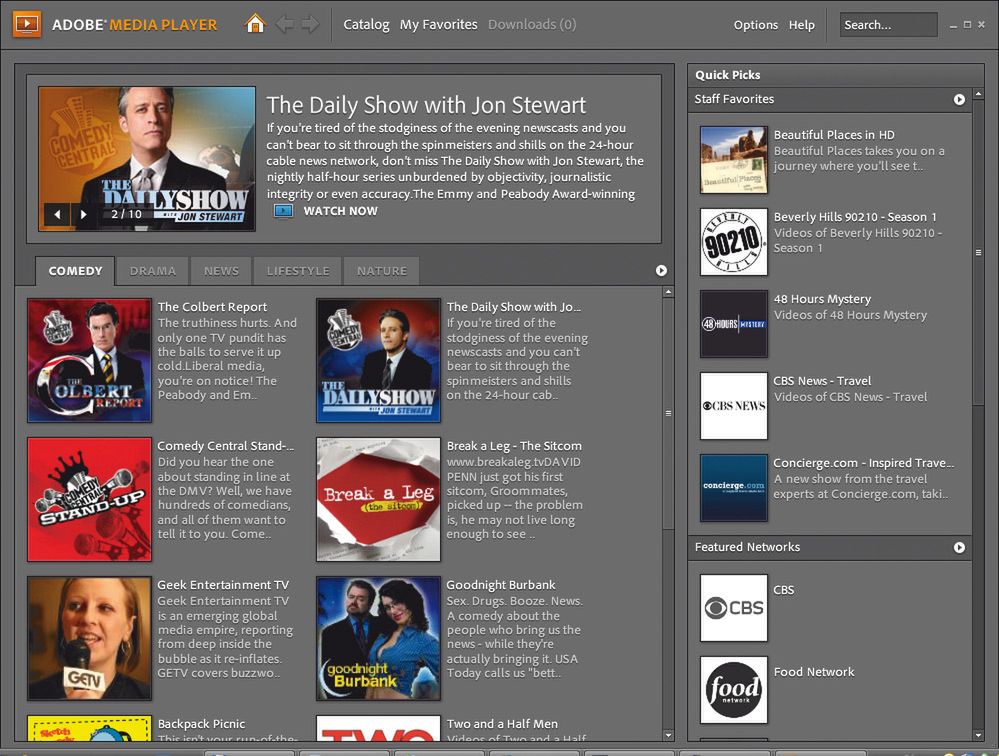Screen dimensions: 999x756
Task: Click the Staff Favorites arrow icon
Action: tap(959, 99)
